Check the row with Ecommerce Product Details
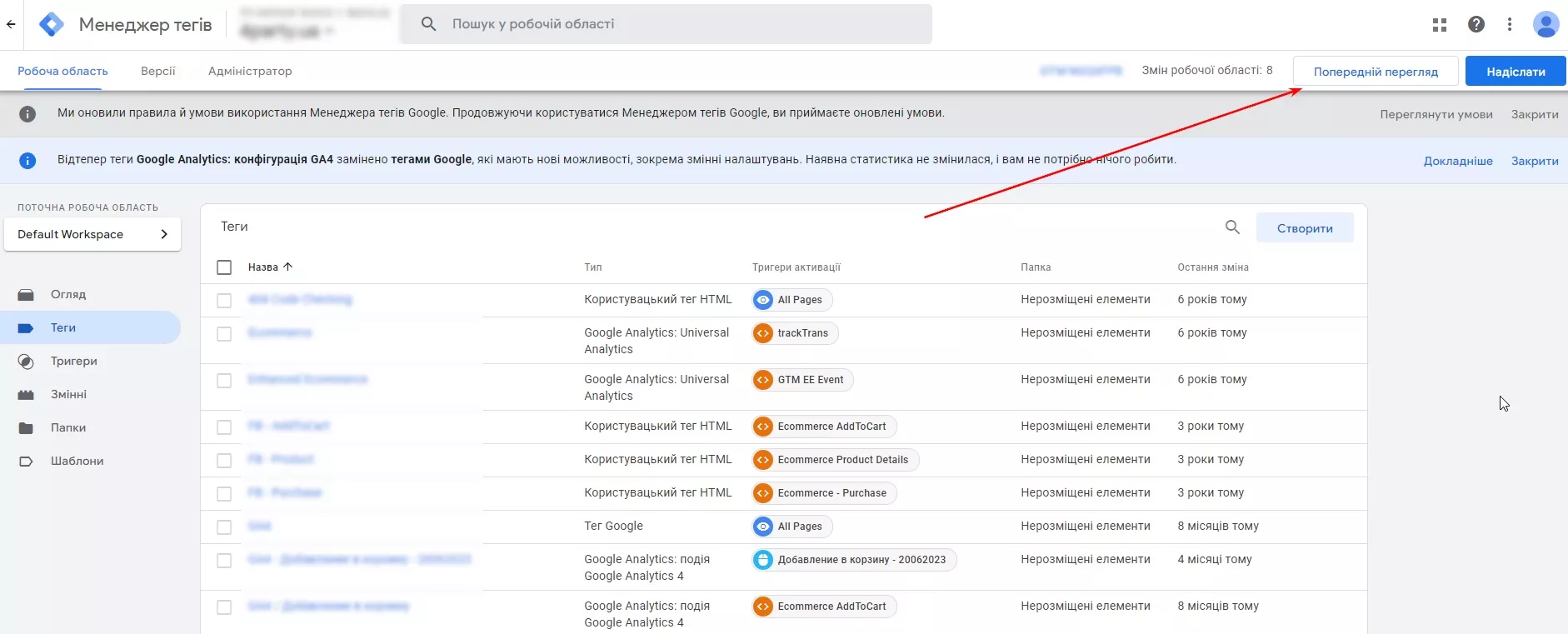1568x634 pixels. coord(224,461)
